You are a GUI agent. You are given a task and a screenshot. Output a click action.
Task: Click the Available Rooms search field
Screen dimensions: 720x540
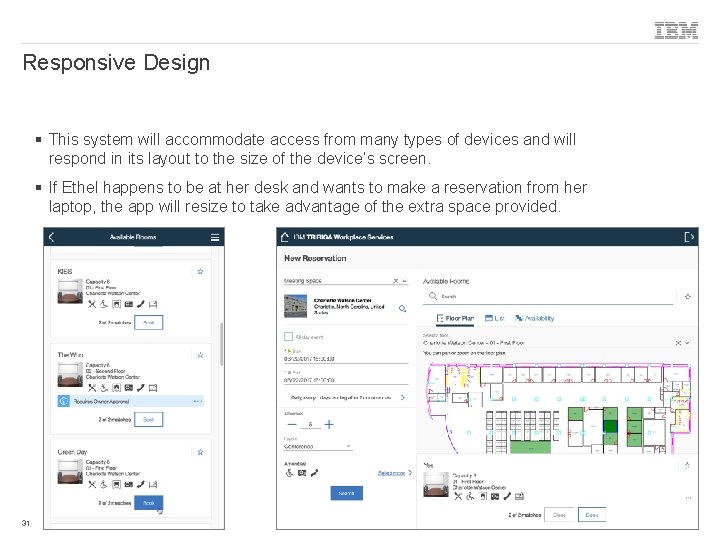coord(549,296)
